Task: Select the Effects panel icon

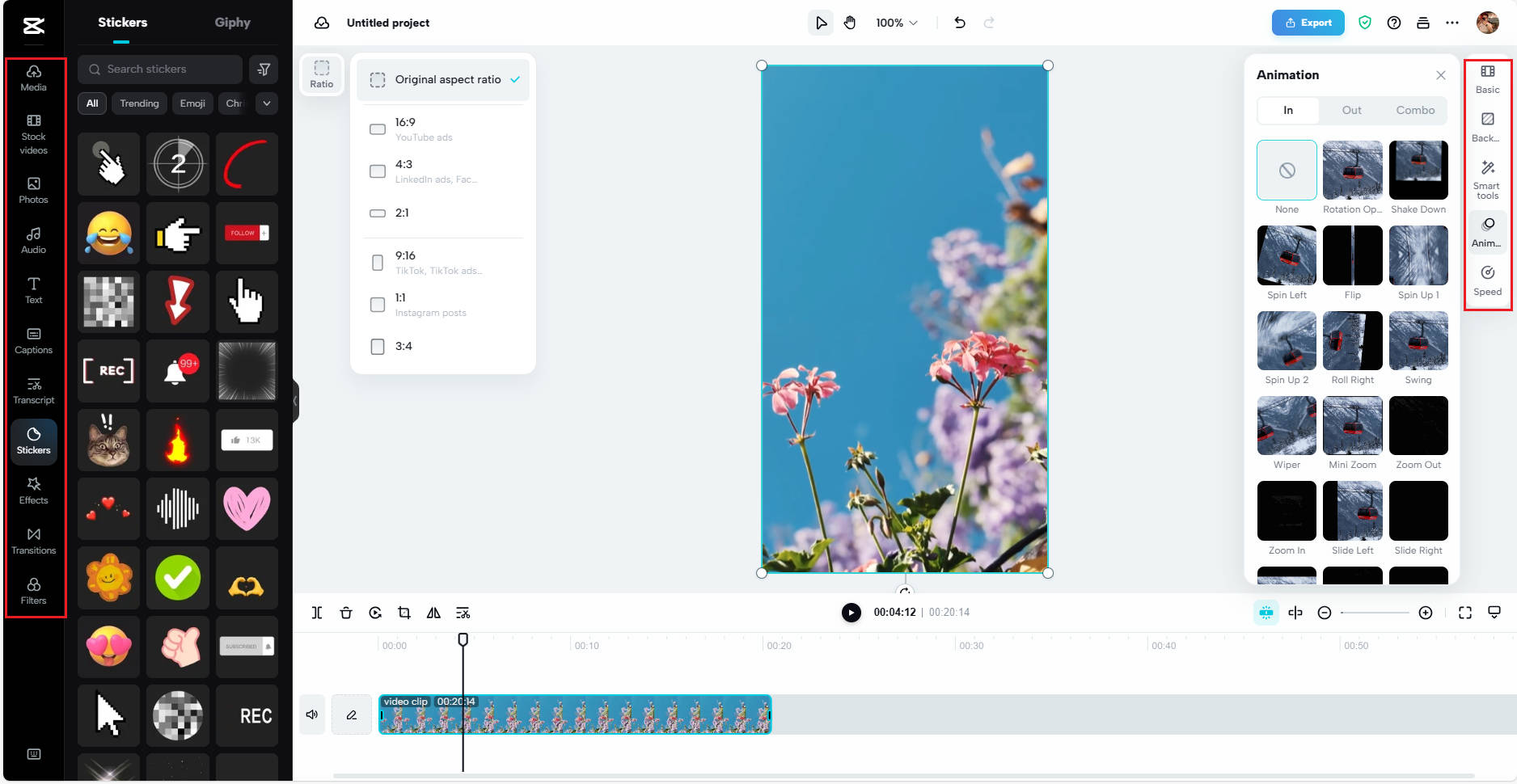Action: pos(33,489)
